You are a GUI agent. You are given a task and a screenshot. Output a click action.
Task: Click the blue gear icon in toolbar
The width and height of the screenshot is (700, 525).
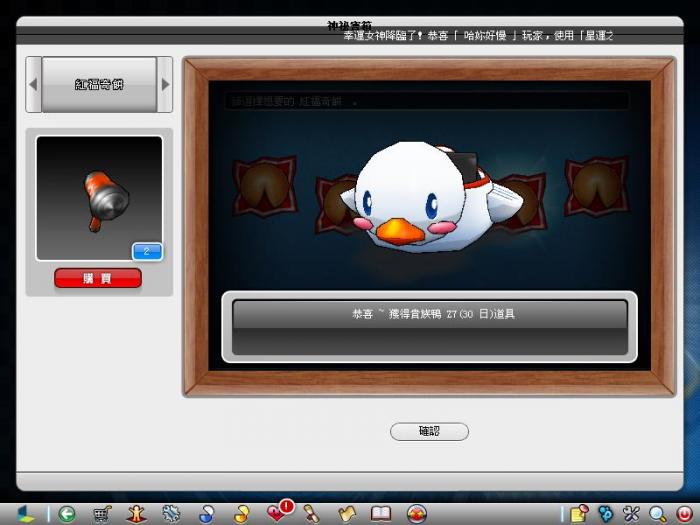pyautogui.click(x=171, y=514)
